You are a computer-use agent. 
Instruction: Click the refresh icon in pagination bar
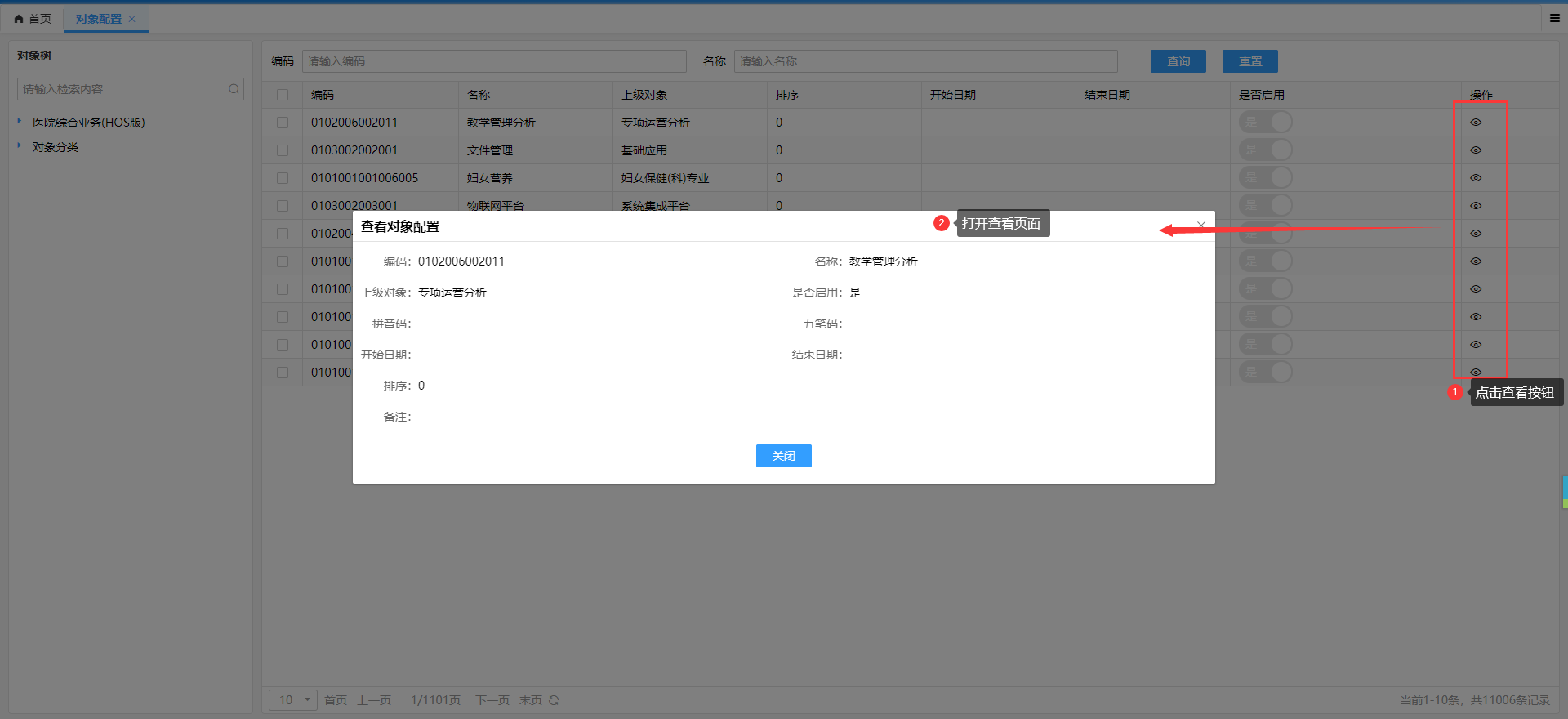point(554,700)
